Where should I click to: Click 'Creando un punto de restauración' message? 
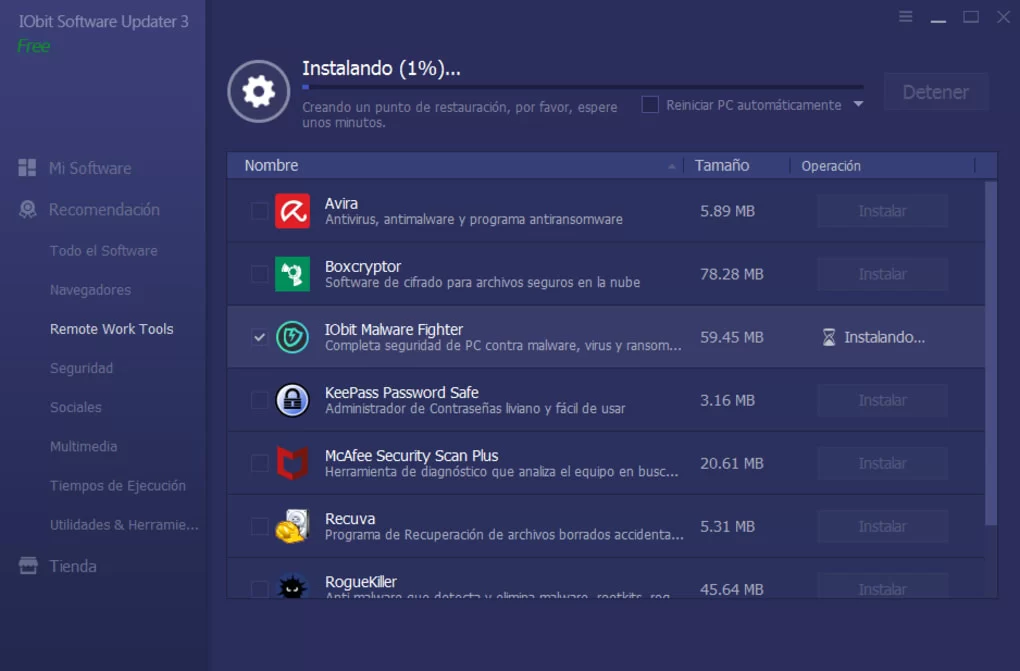pos(460,115)
